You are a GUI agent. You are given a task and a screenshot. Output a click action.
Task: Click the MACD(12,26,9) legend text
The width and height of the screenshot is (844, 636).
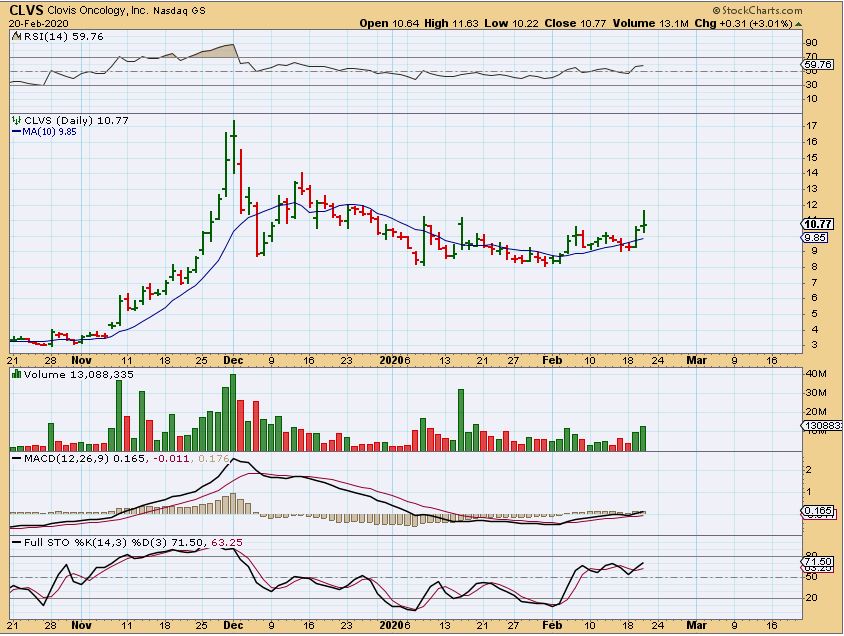coord(66,458)
